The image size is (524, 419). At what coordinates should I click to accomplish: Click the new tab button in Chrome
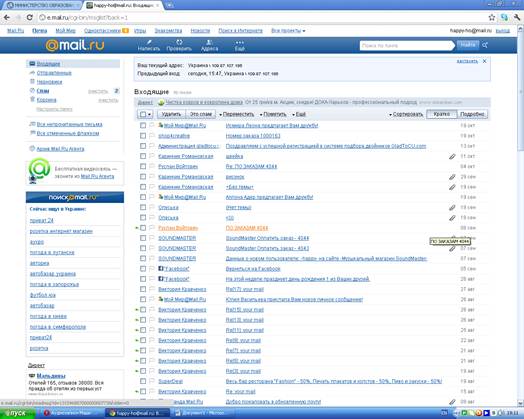click(170, 5)
